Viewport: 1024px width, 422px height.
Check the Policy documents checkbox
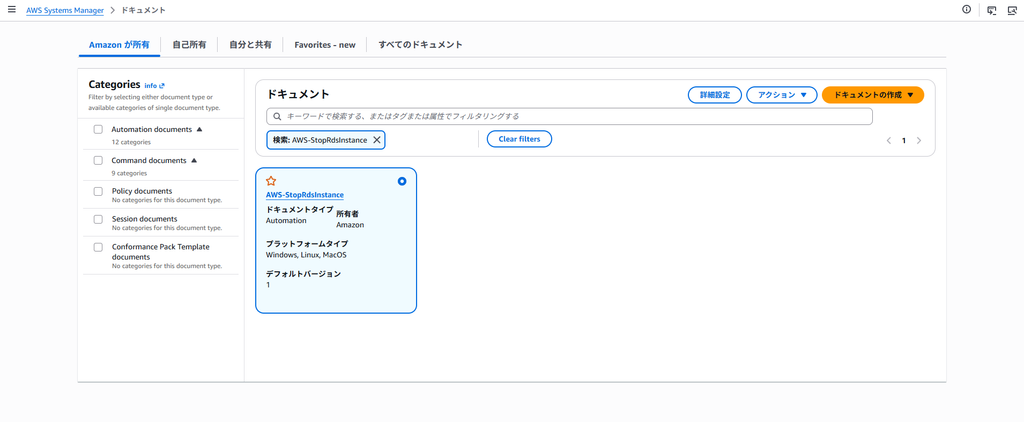98,191
